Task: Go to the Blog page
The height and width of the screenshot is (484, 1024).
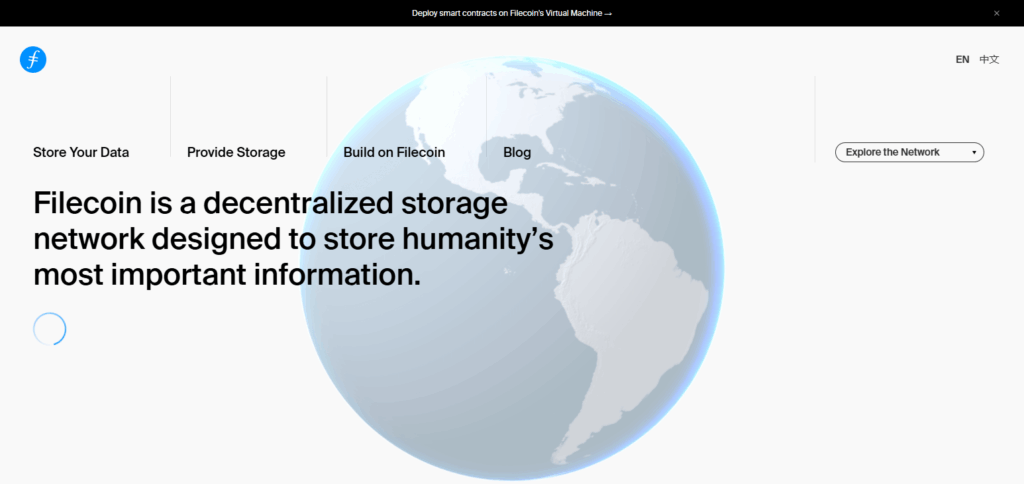Action: pos(517,153)
